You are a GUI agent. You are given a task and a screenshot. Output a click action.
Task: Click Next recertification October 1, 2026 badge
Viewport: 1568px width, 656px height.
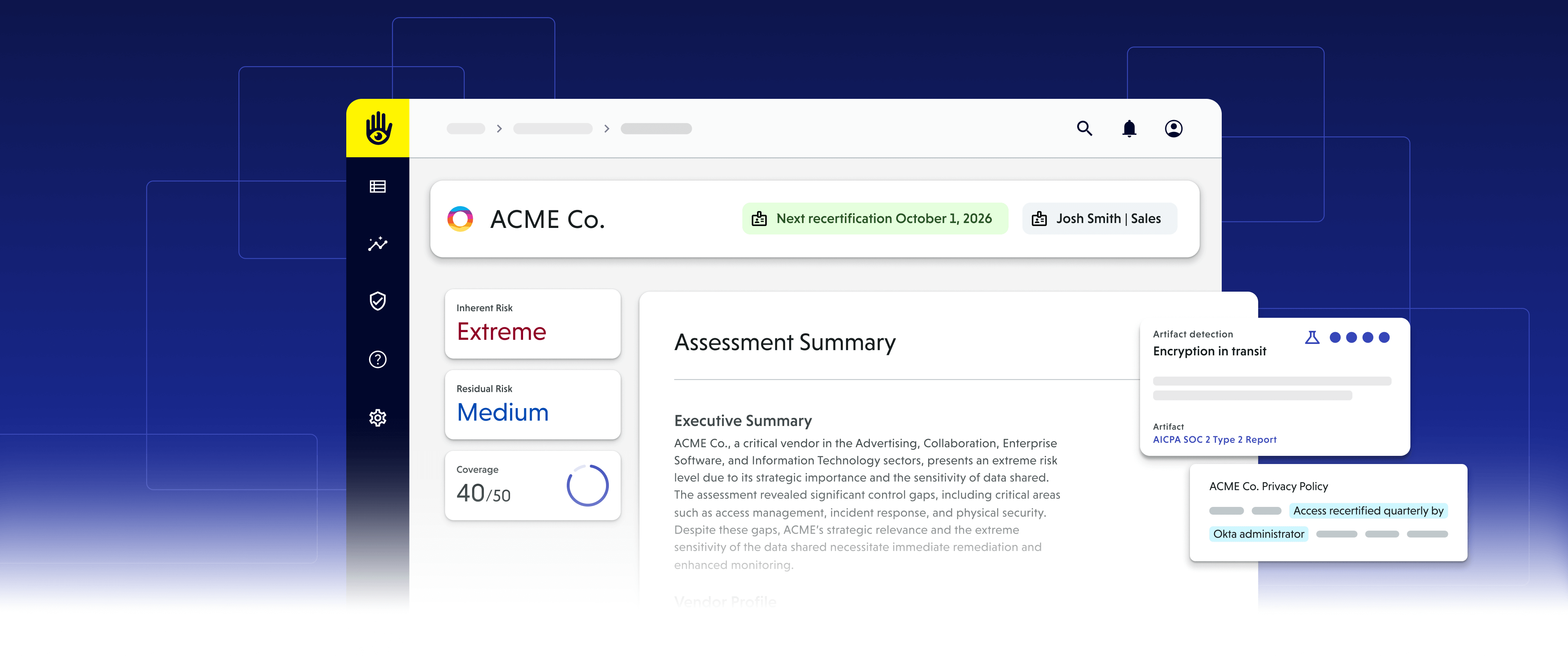pos(875,219)
